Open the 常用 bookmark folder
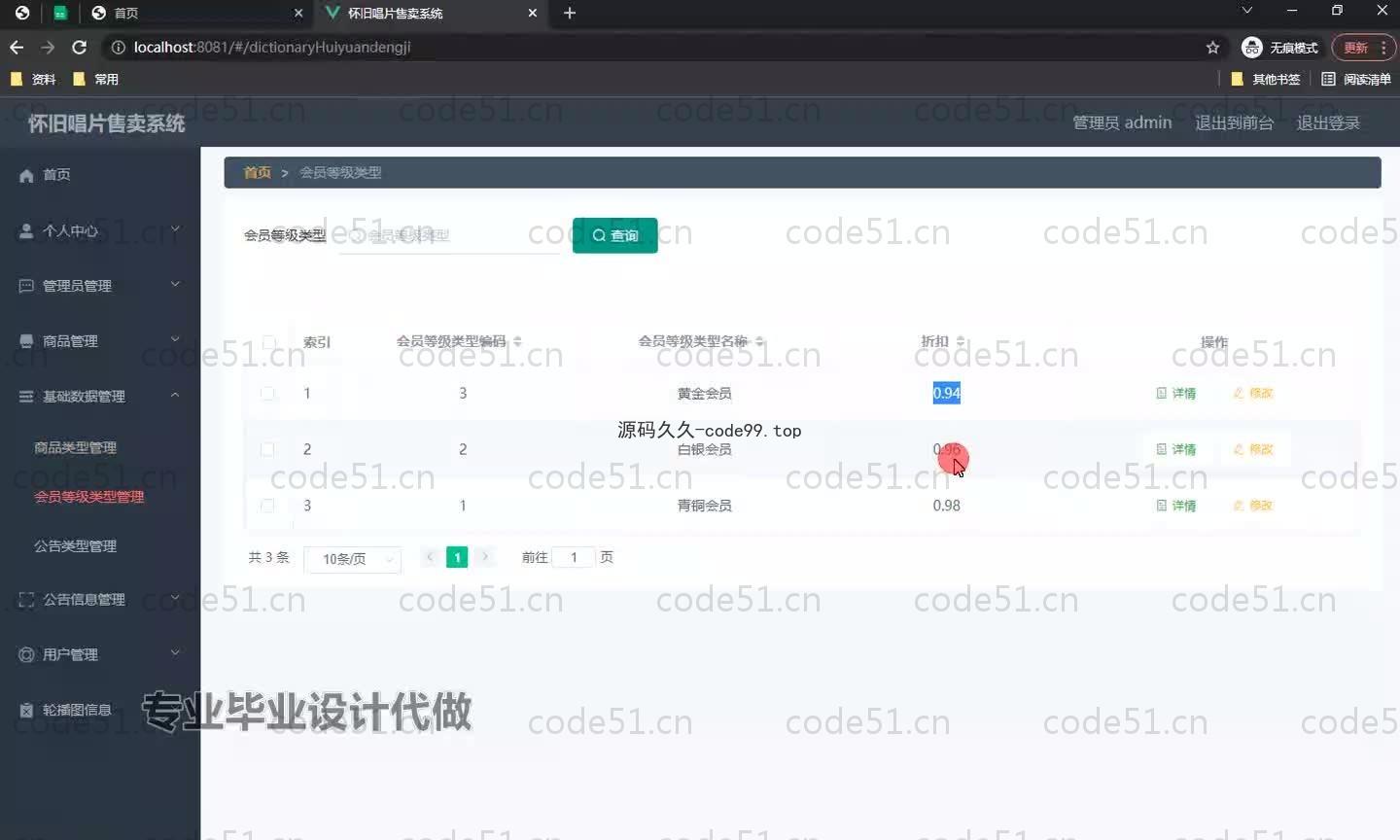The width and height of the screenshot is (1400, 840). click(96, 80)
